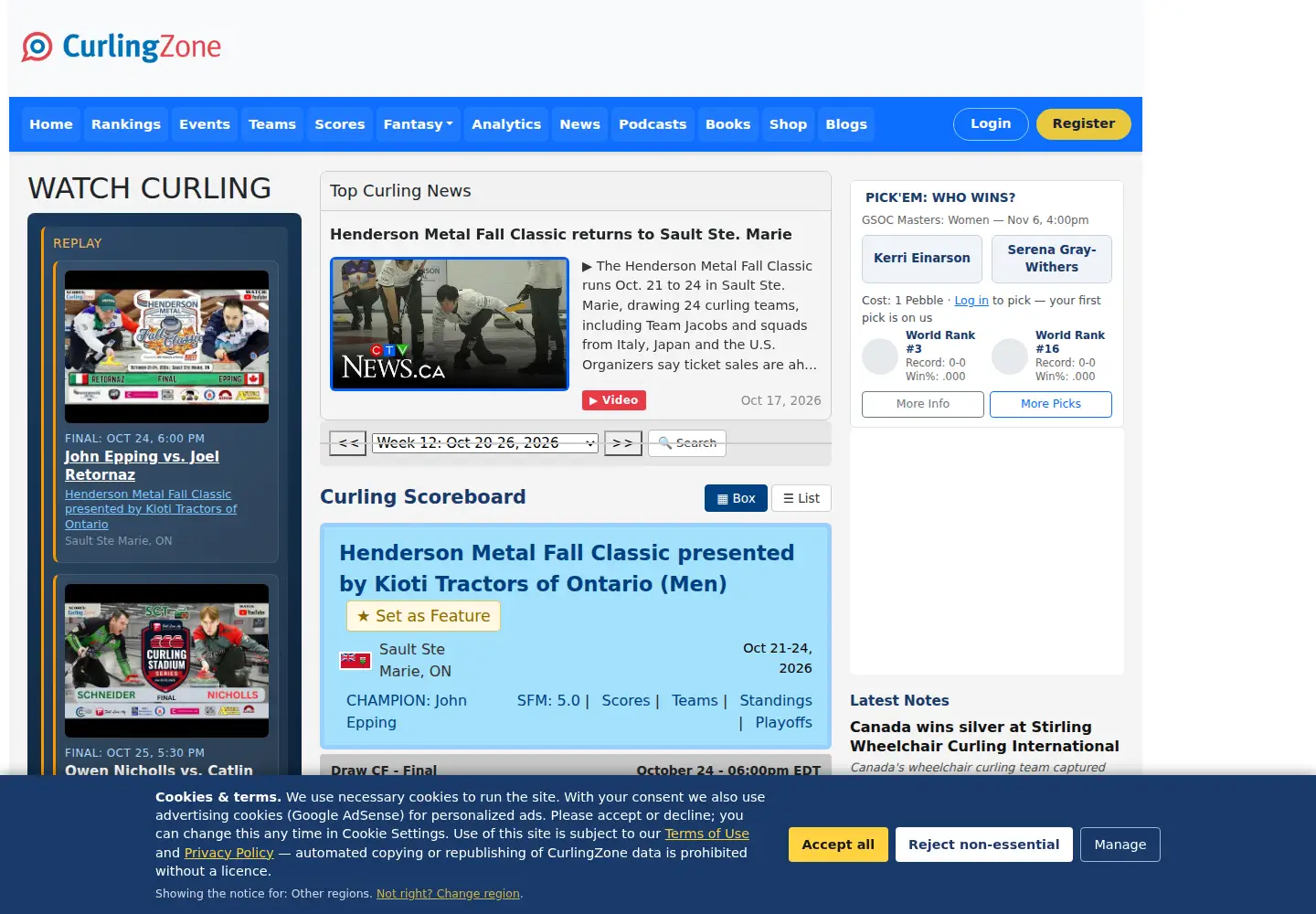The image size is (1316, 914).
Task: Open the Scores nav item
Action: click(x=340, y=124)
